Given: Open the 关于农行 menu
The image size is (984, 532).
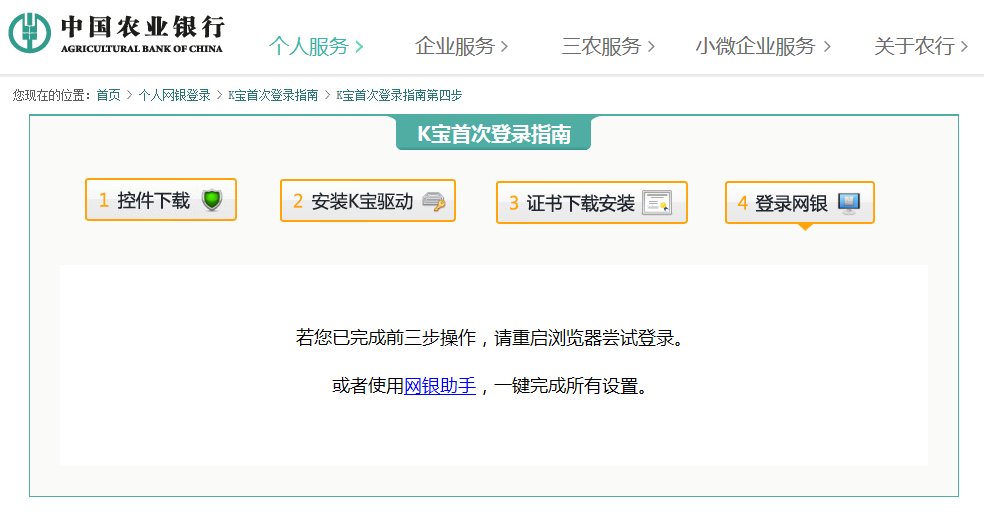Looking at the screenshot, I should point(914,46).
